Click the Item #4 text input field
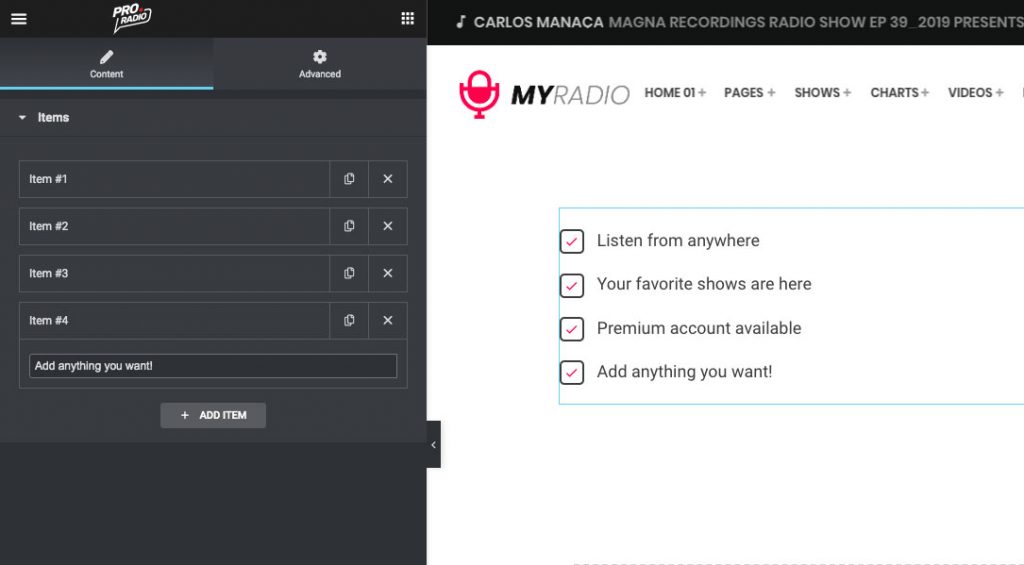Screen dimensions: 1024x565 tap(213, 366)
